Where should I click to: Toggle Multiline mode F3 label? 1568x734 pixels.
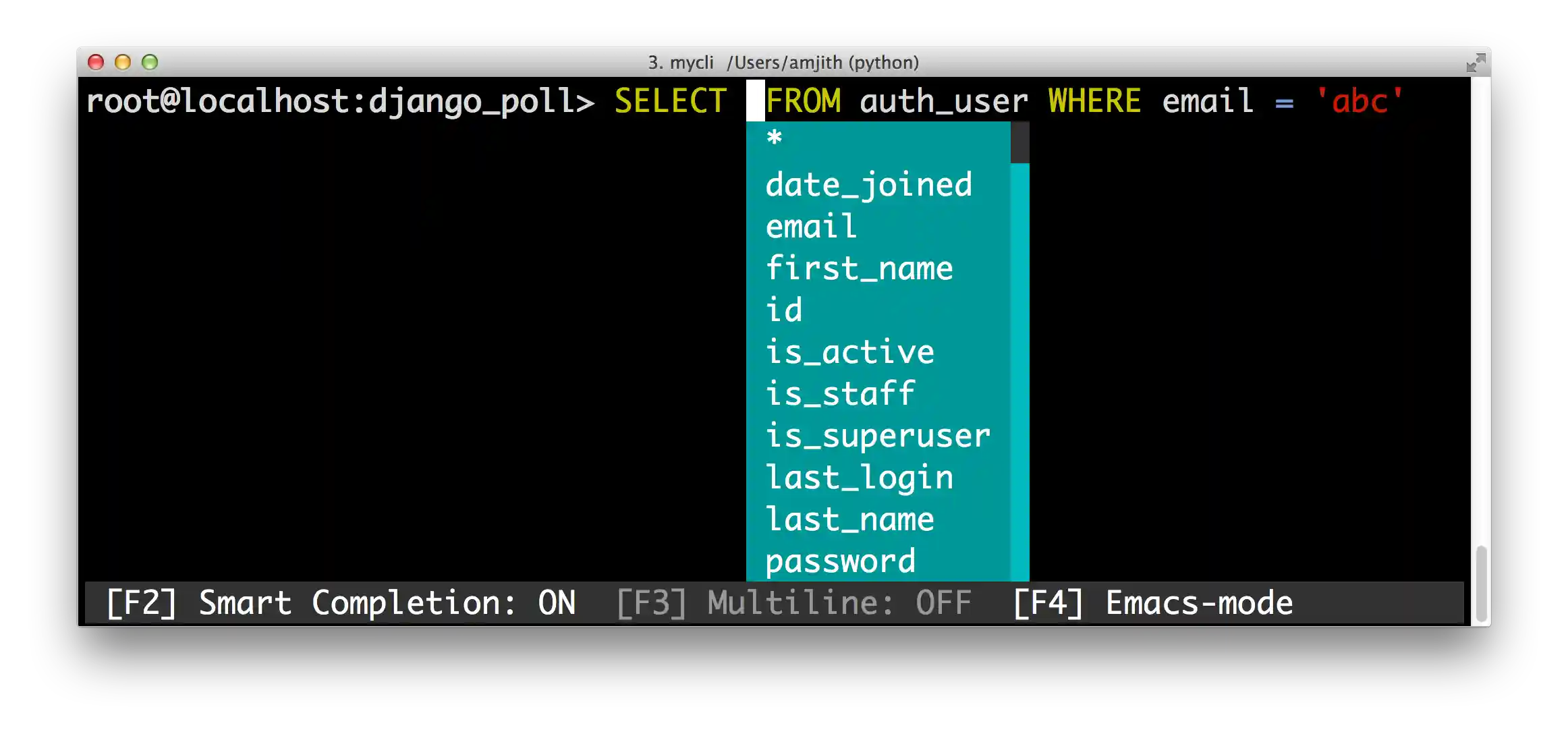(793, 603)
